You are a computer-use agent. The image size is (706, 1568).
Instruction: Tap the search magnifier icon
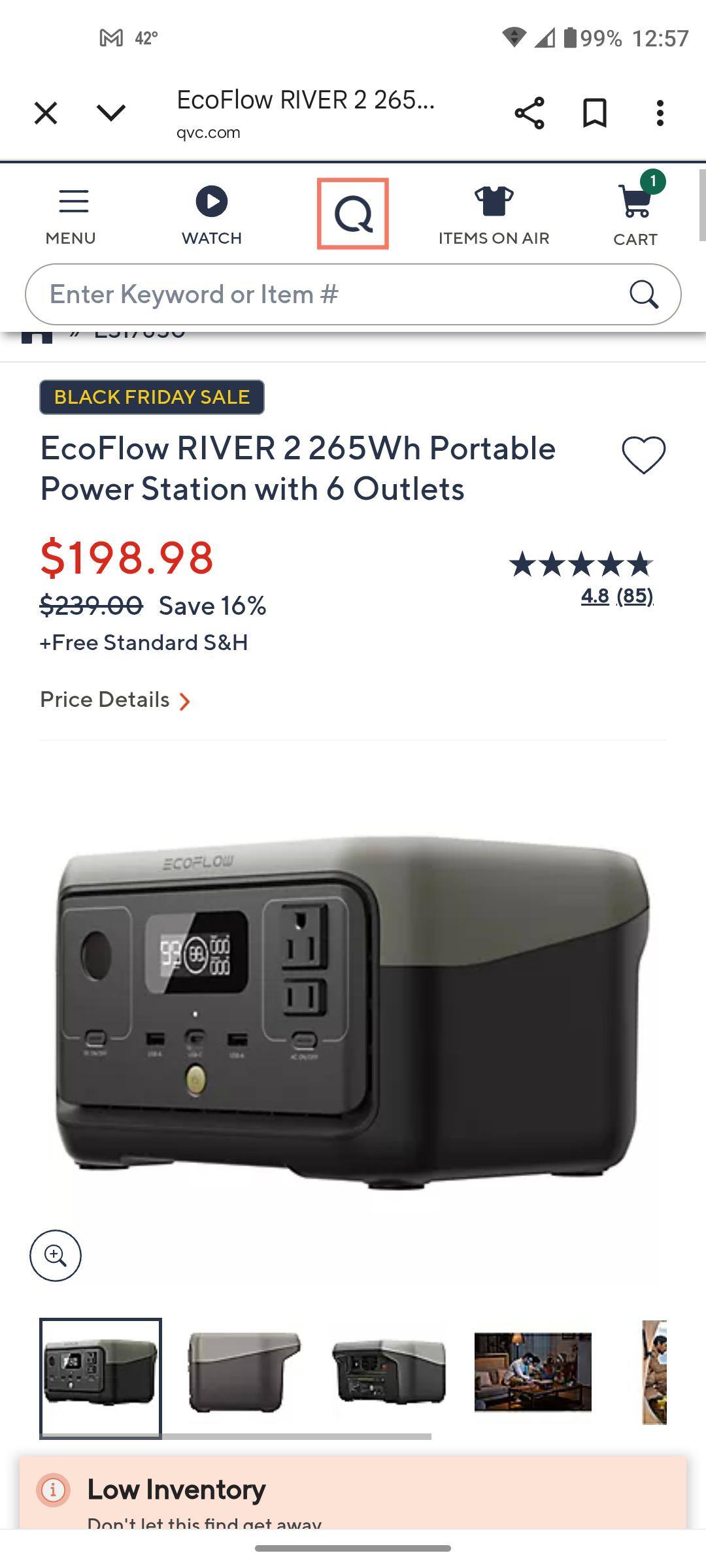[x=643, y=295]
